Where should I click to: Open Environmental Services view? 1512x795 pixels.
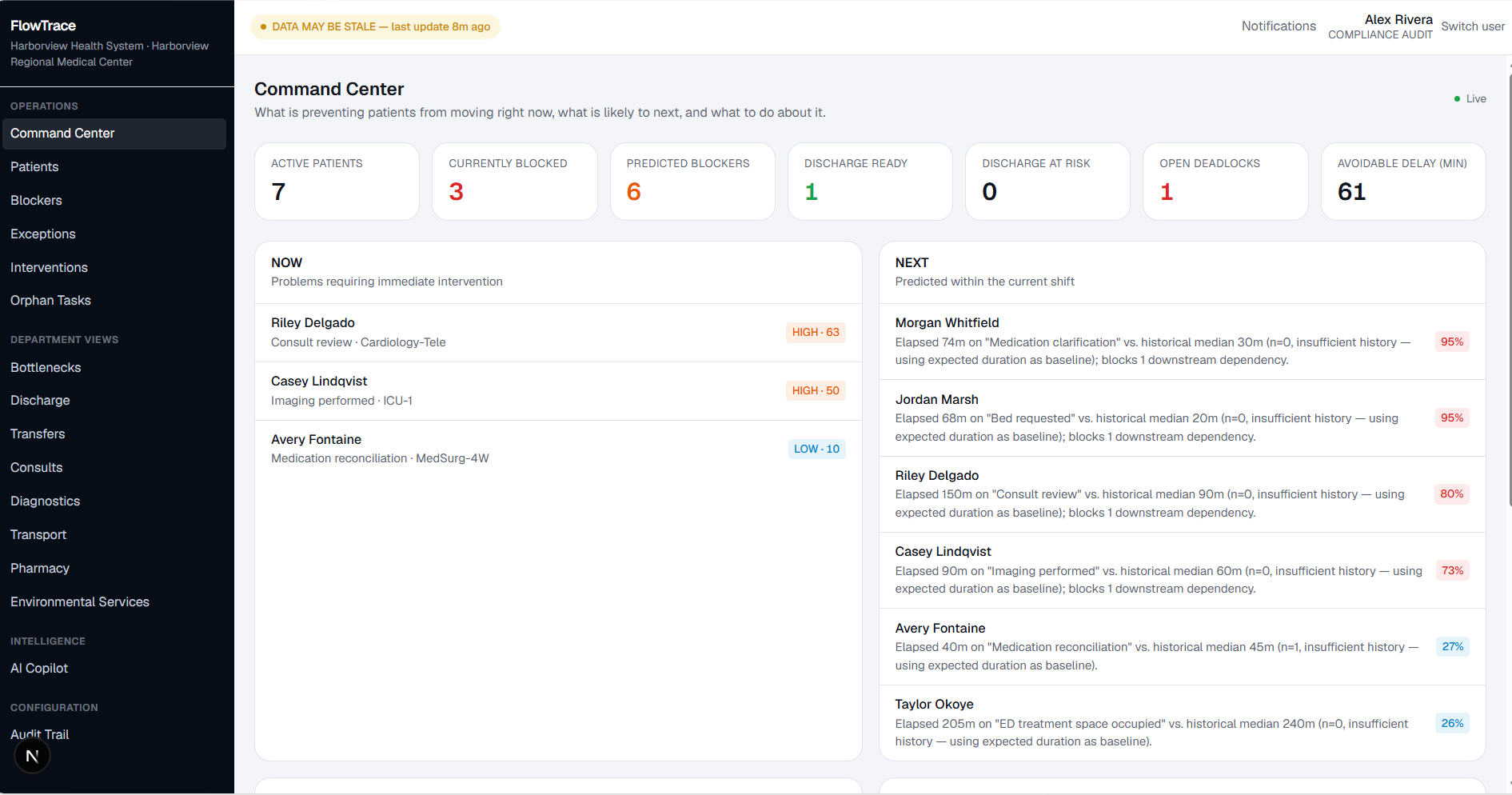point(114,602)
